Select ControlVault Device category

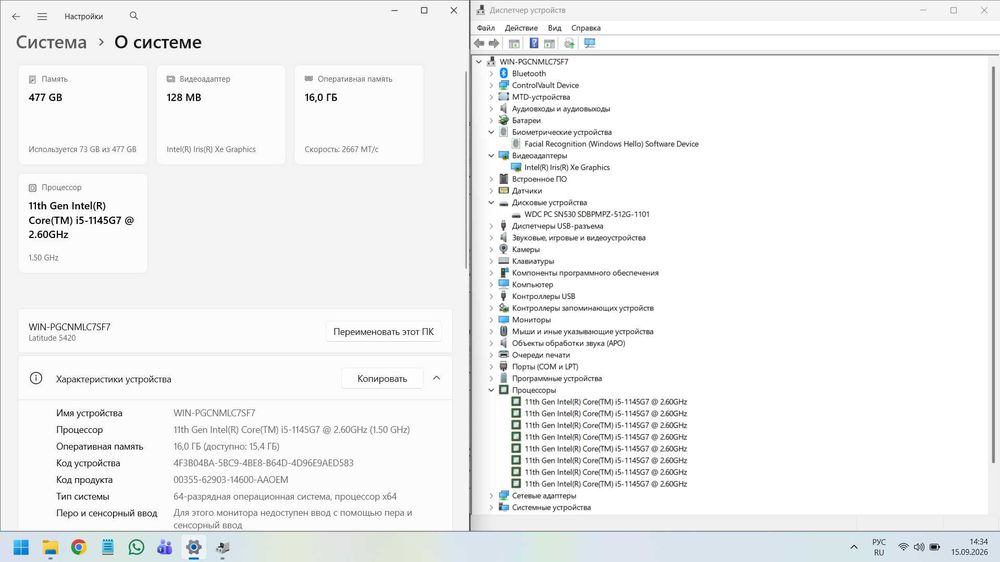[545, 85]
